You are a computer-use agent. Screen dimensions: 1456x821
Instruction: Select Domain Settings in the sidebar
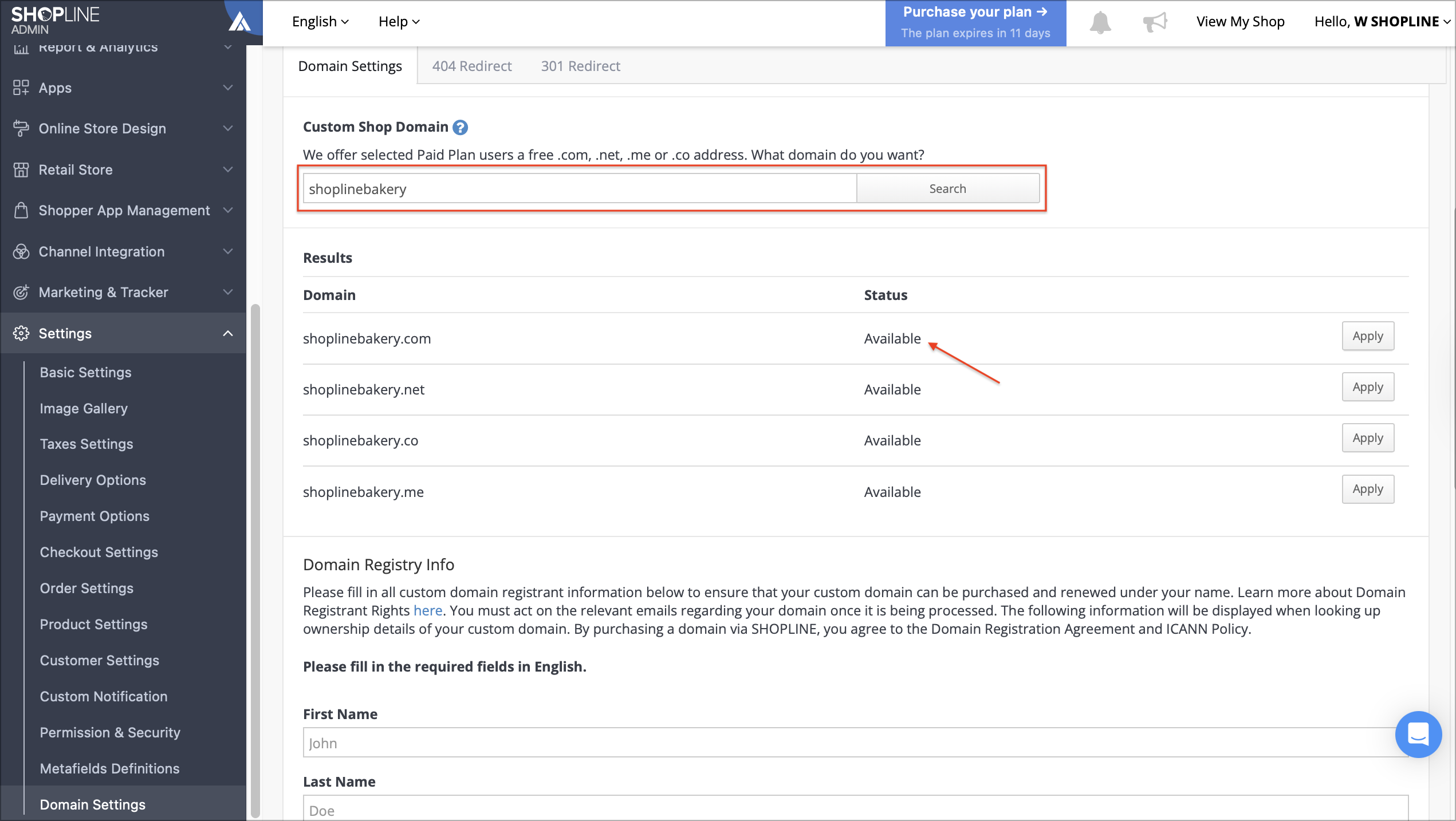pyautogui.click(x=93, y=804)
